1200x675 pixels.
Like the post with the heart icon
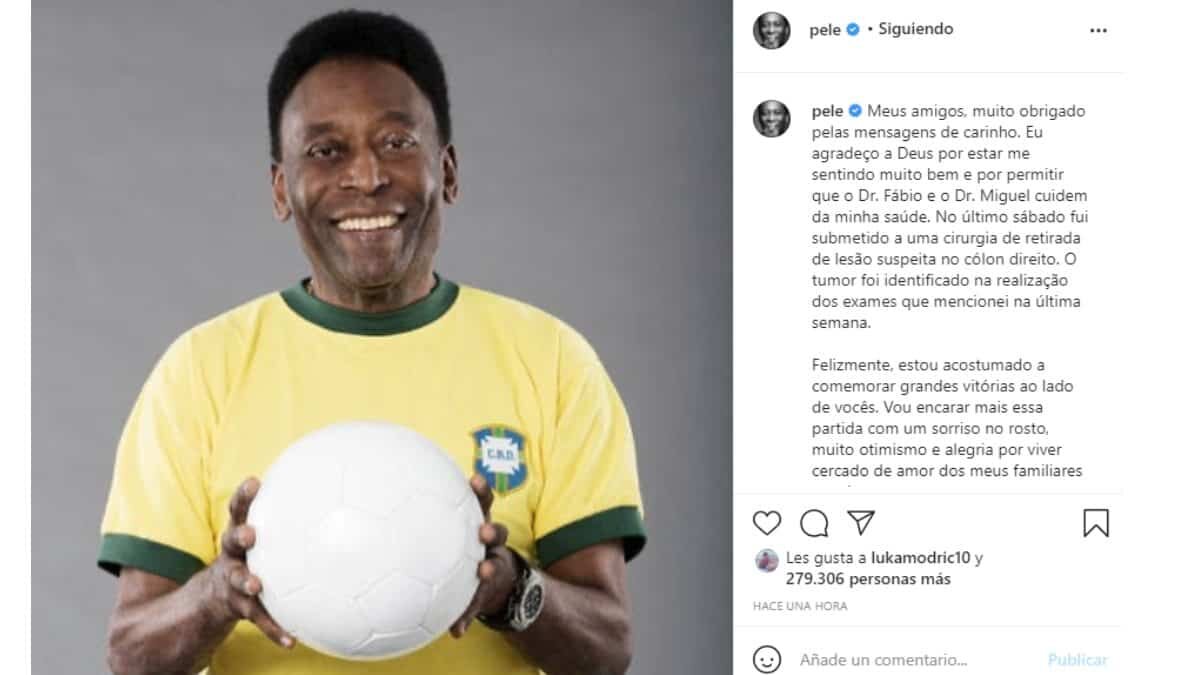767,523
